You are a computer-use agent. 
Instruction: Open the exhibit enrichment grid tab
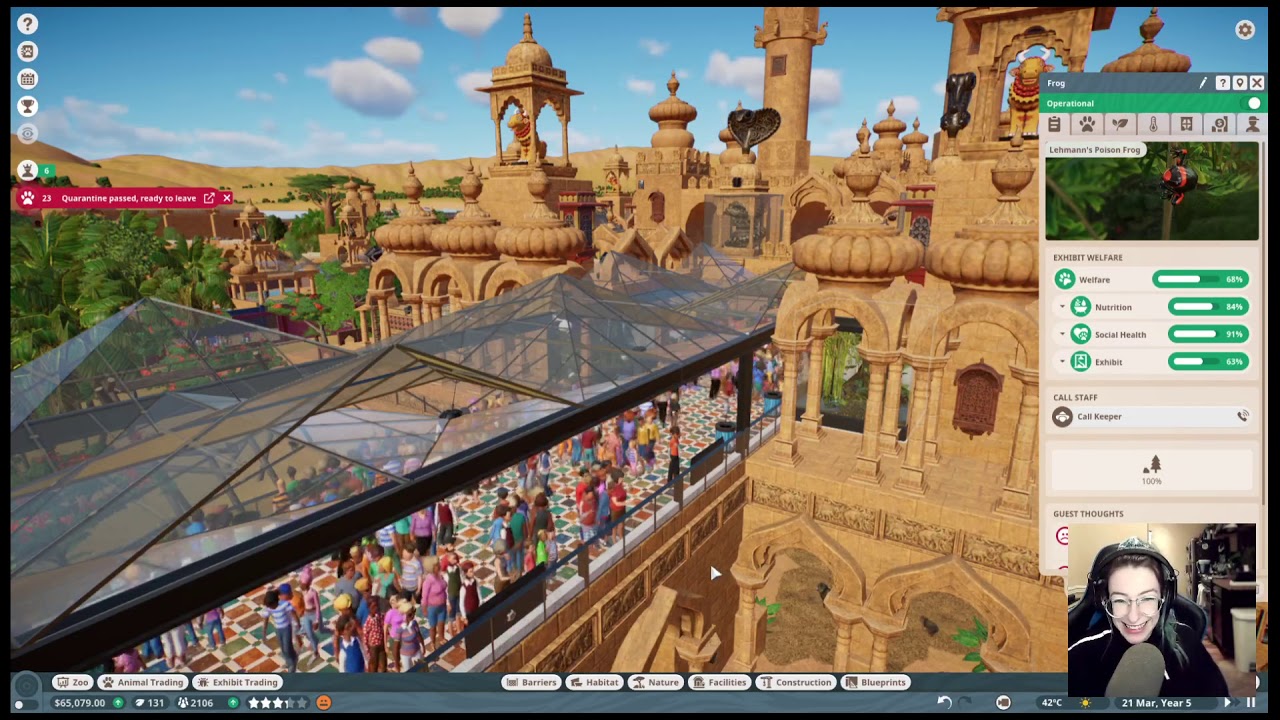pos(1186,124)
